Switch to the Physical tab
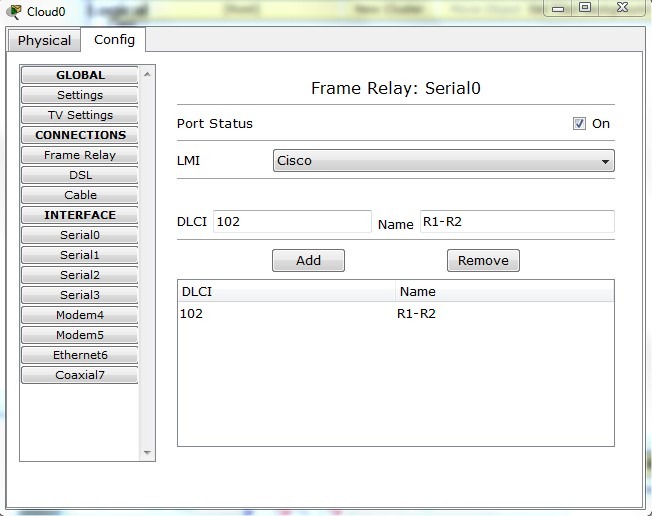The width and height of the screenshot is (652, 516). pos(44,40)
